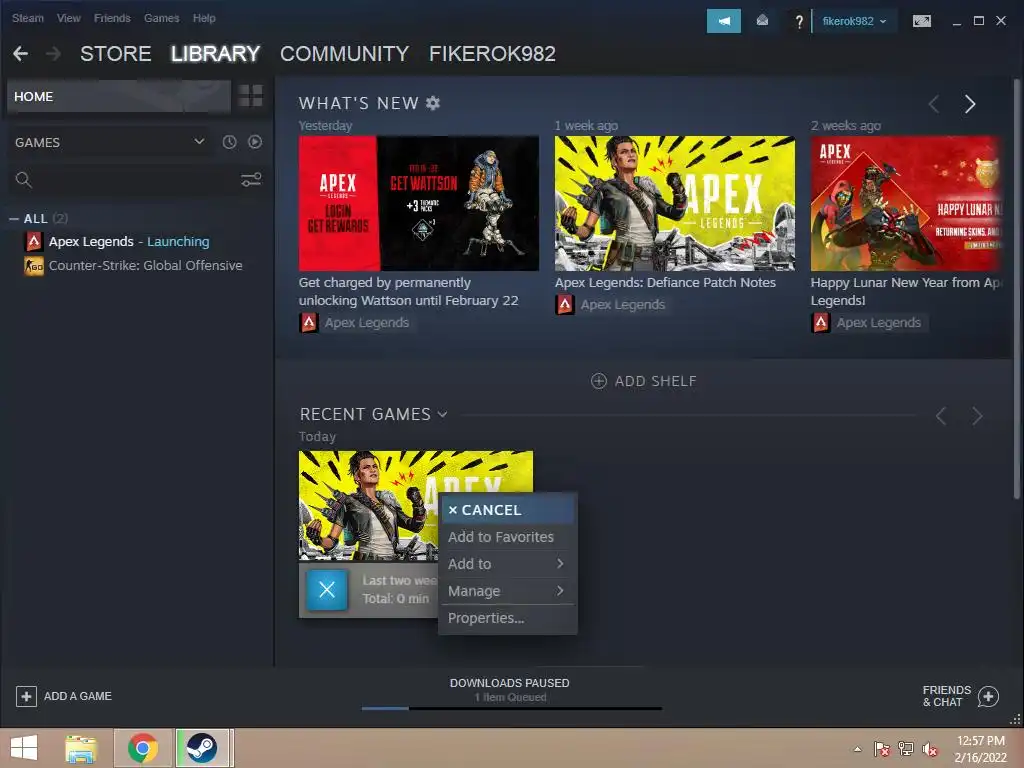Open advanced filter sliders icon
Viewport: 1024px width, 768px height.
251,180
